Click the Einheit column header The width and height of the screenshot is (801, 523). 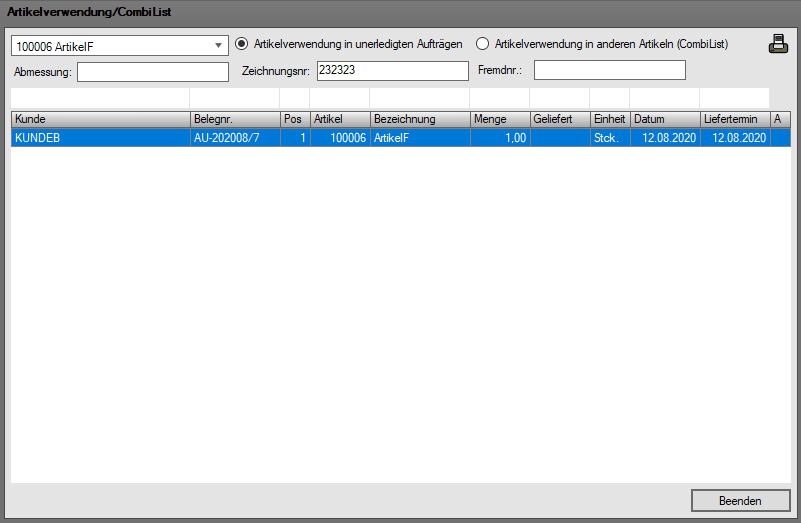609,119
